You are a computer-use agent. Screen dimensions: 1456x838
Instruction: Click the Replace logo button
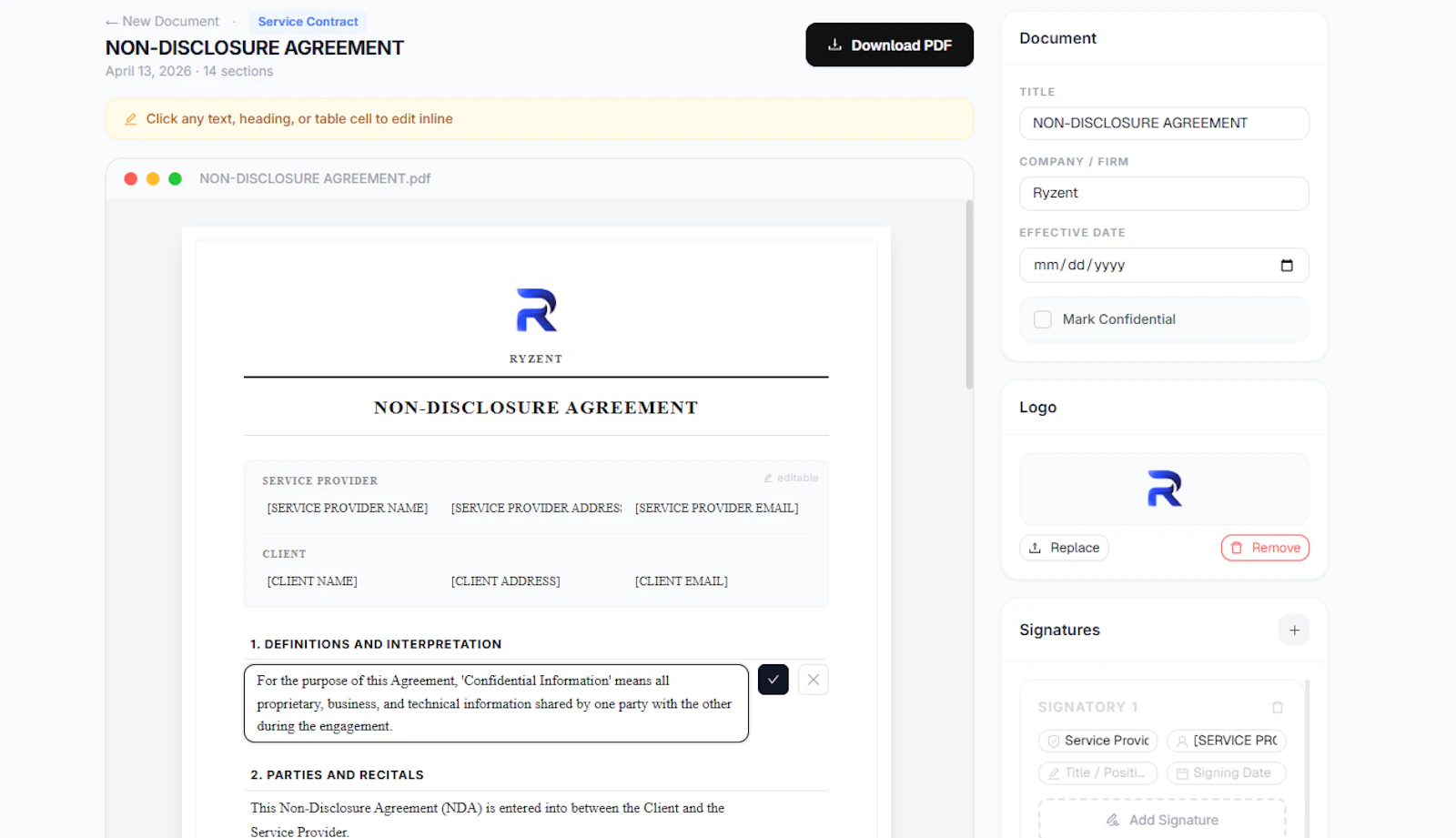click(1064, 548)
